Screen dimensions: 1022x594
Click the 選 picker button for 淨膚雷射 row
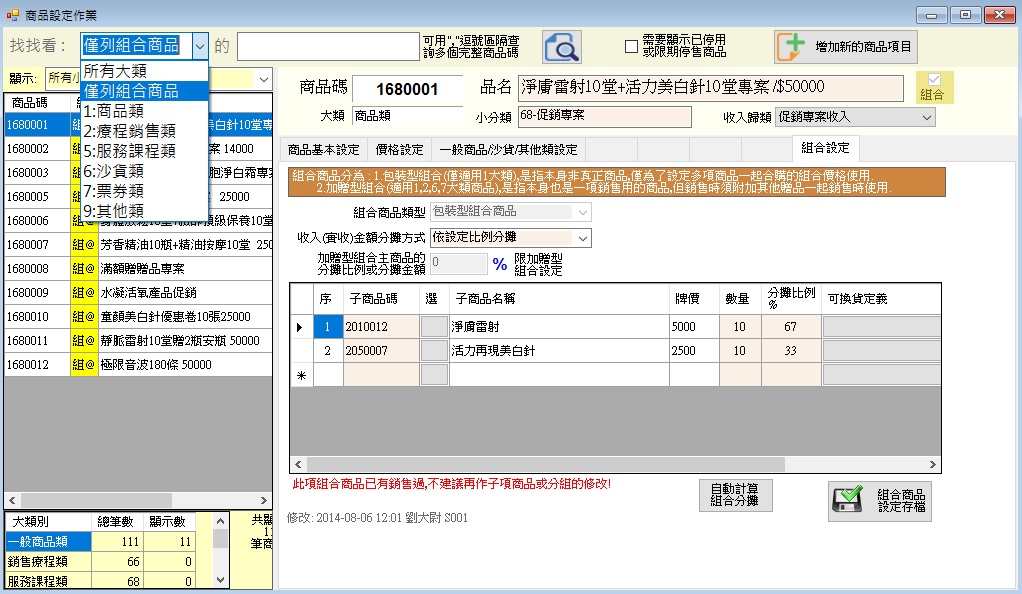[434, 327]
